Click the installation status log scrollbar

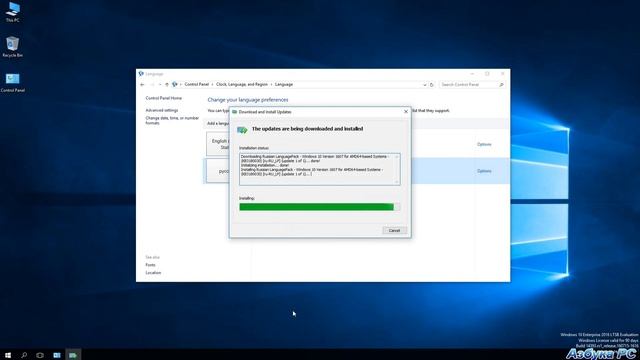[x=397, y=169]
